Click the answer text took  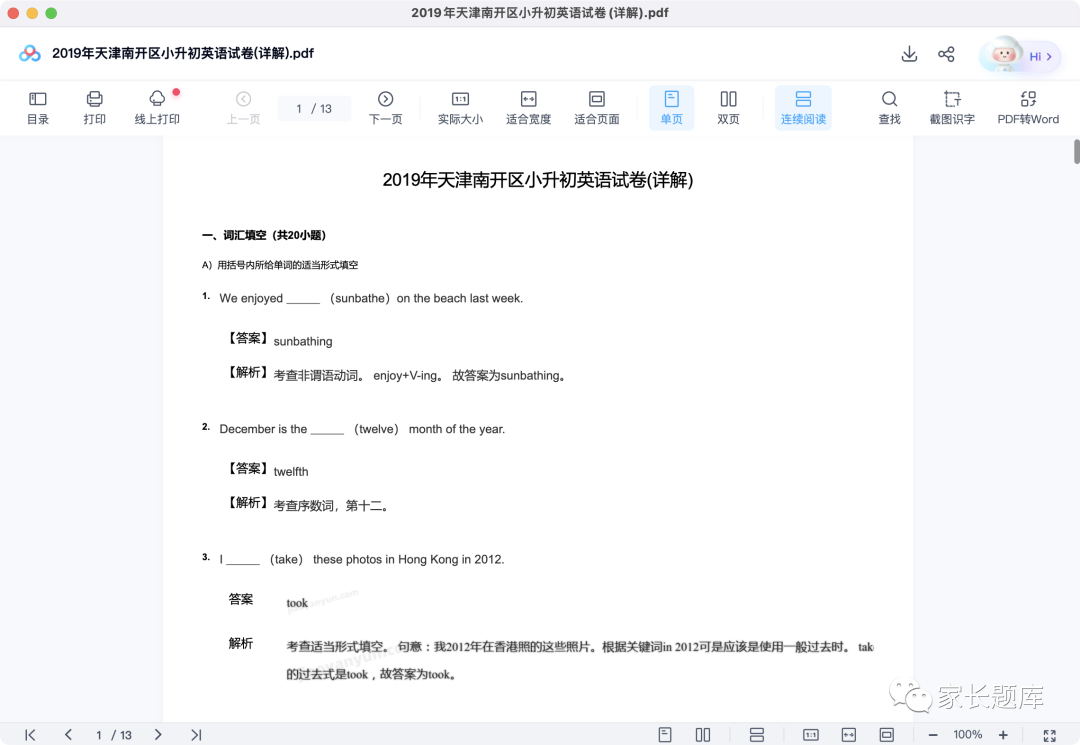(297, 603)
